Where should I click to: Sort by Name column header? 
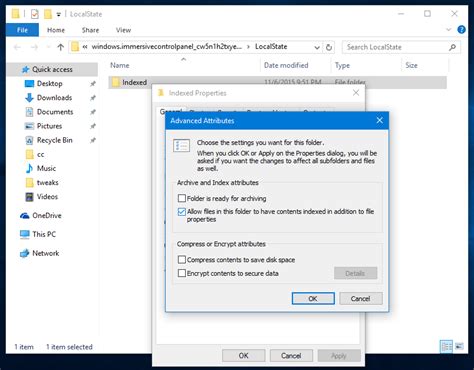coord(119,65)
